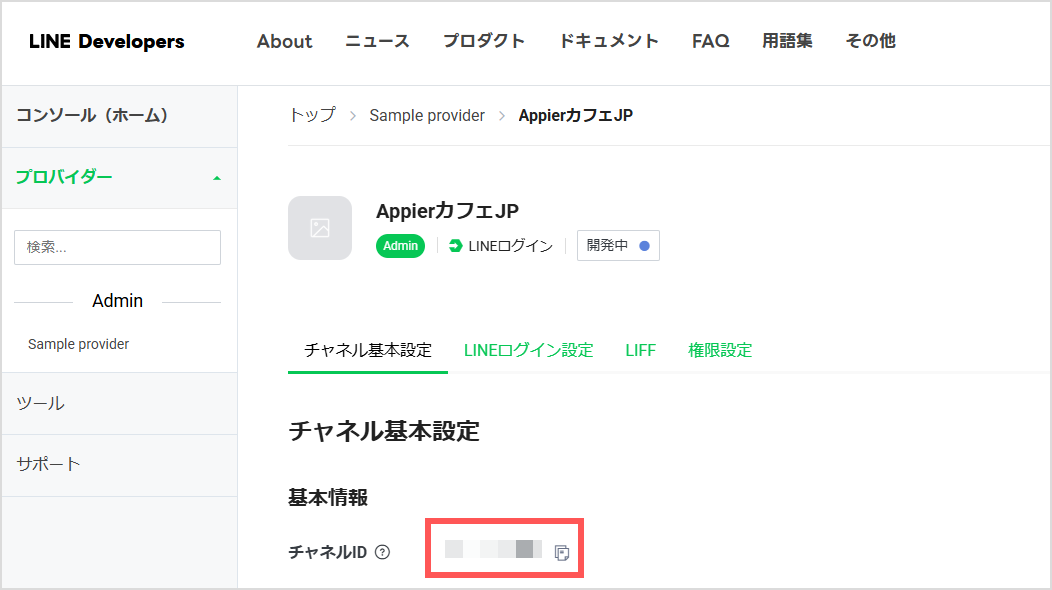Switch to the LINEログイン設定 tab
The height and width of the screenshot is (590, 1052).
pos(529,350)
